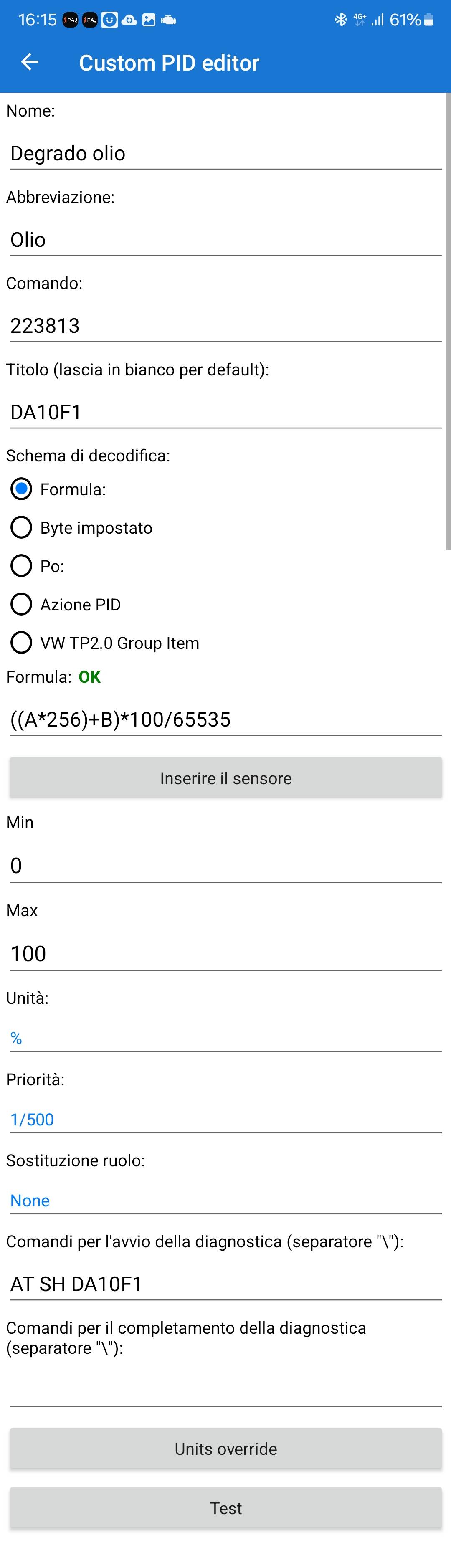
Task: Click the Comando field 223813
Action: pyautogui.click(x=225, y=326)
